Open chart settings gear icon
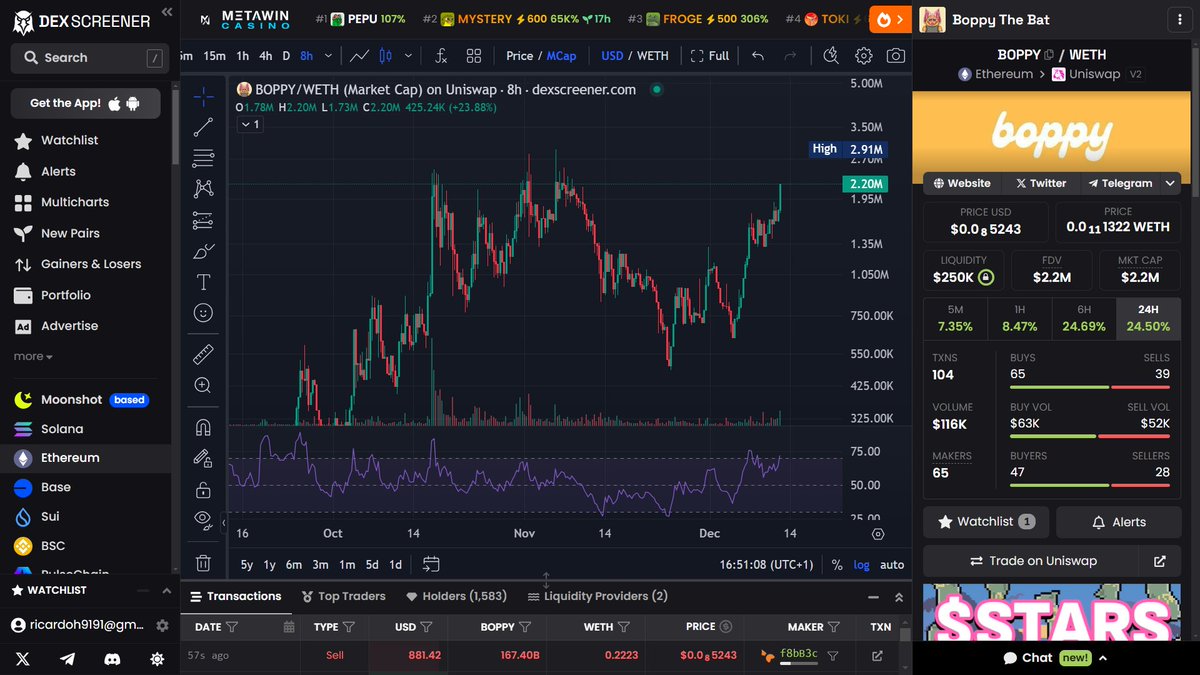 (864, 56)
